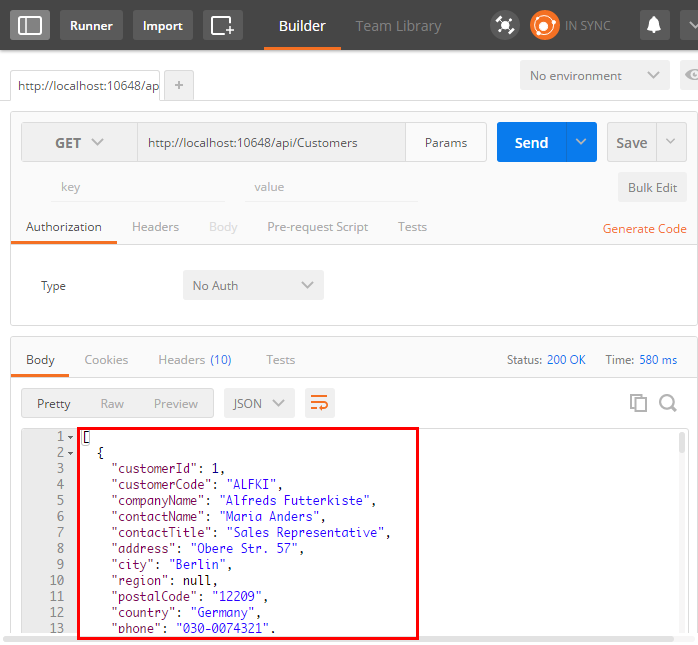698x645 pixels.
Task: Click the Import button
Action: click(162, 25)
